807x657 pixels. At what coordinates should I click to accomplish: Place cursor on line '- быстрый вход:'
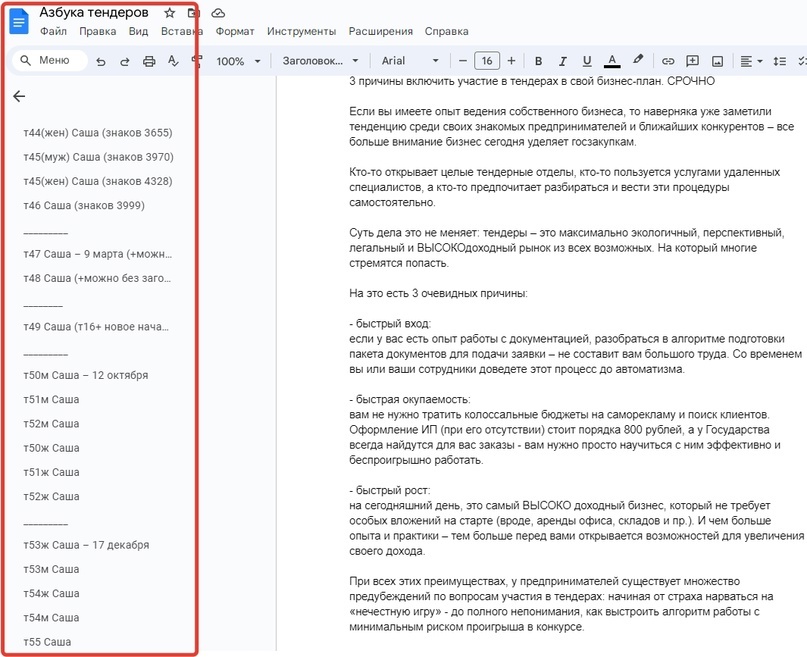pyautogui.click(x=390, y=324)
